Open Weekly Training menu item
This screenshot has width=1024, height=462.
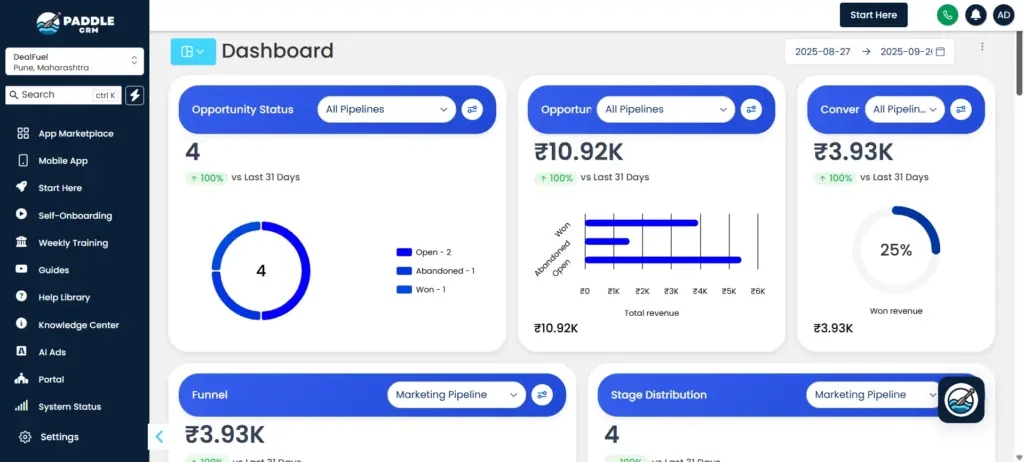74,242
